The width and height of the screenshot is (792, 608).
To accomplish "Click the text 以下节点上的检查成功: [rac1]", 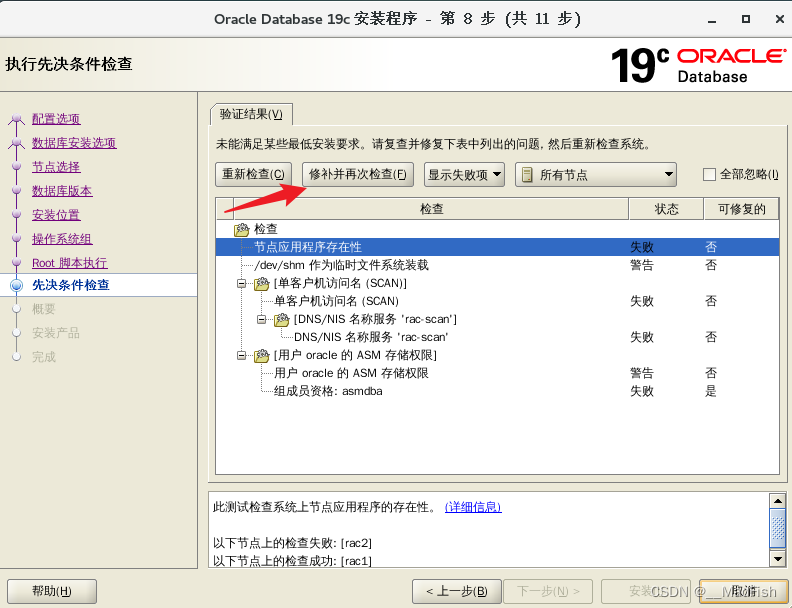I will pos(292,561).
